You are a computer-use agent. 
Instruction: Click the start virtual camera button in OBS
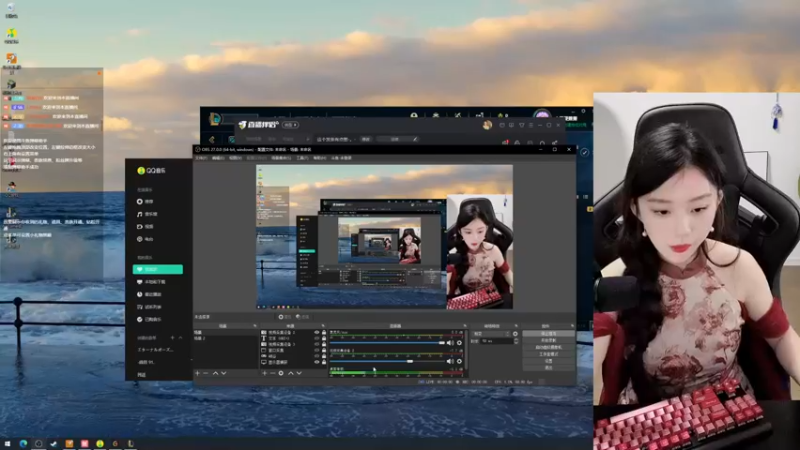[x=548, y=347]
